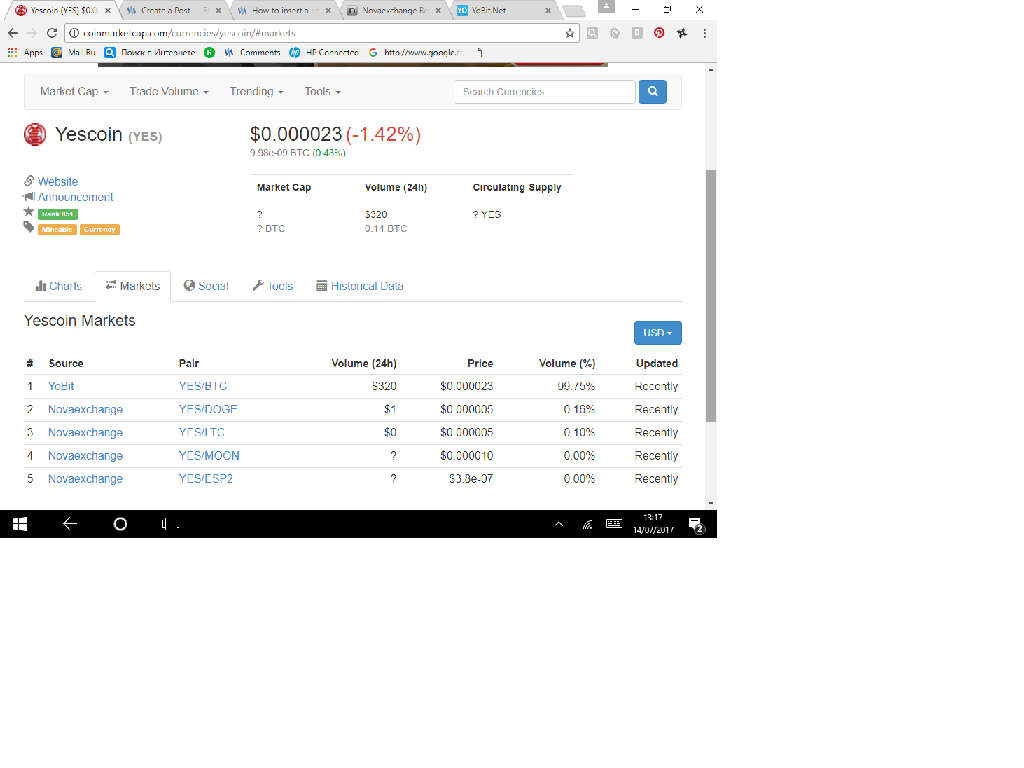
Task: Click the Currency tag
Action: pos(100,230)
